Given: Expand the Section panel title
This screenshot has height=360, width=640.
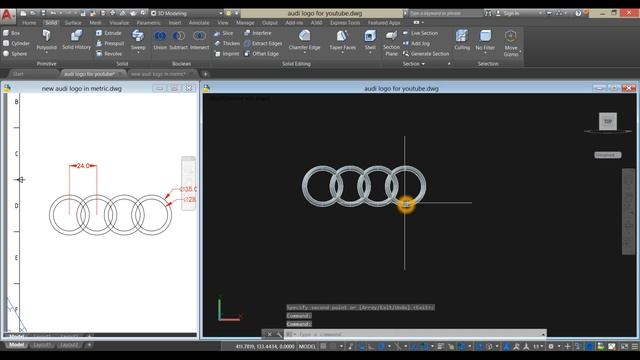Looking at the screenshot, I should pos(414,64).
